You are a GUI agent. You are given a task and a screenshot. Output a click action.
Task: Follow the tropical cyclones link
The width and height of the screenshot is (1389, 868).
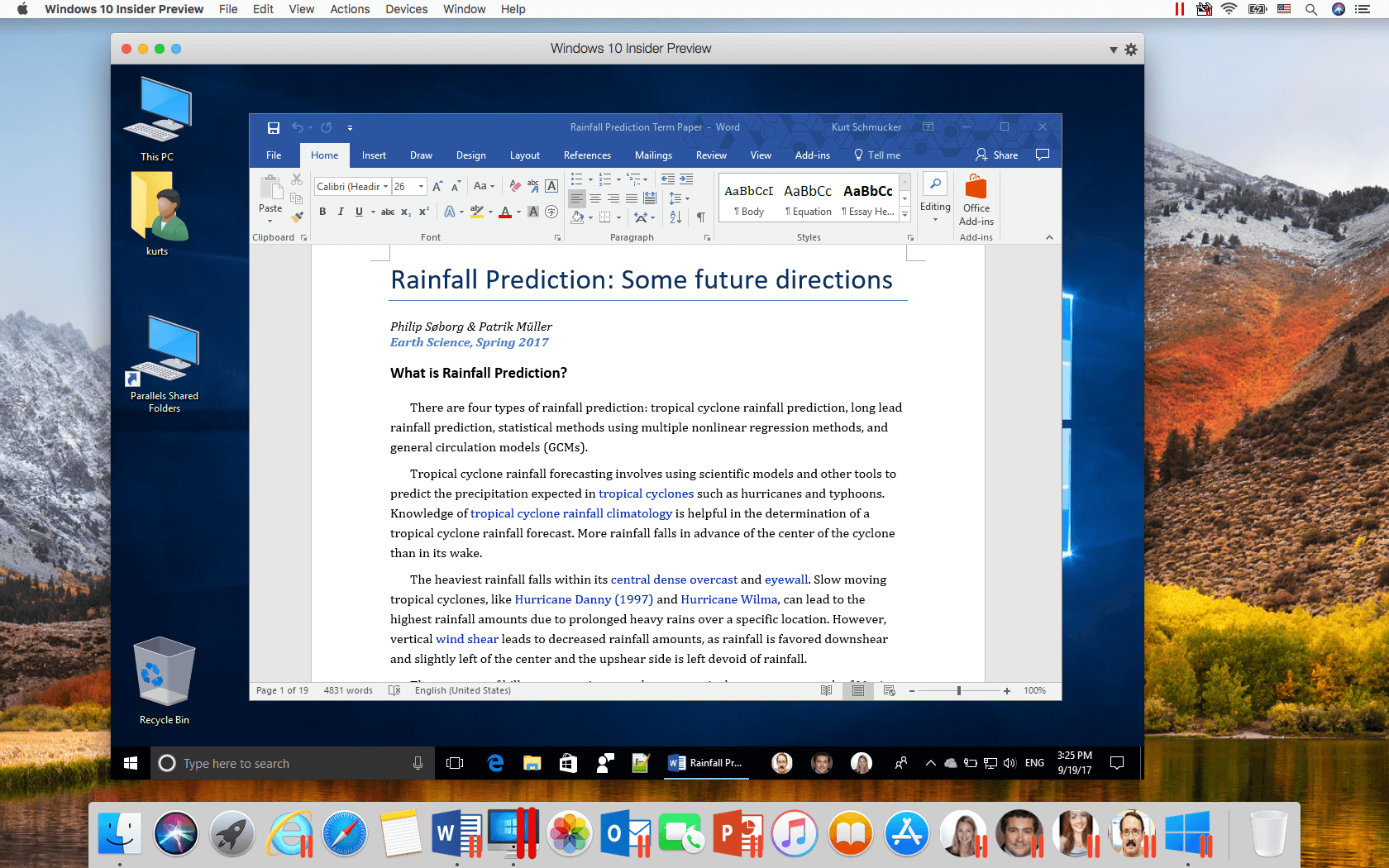[646, 494]
